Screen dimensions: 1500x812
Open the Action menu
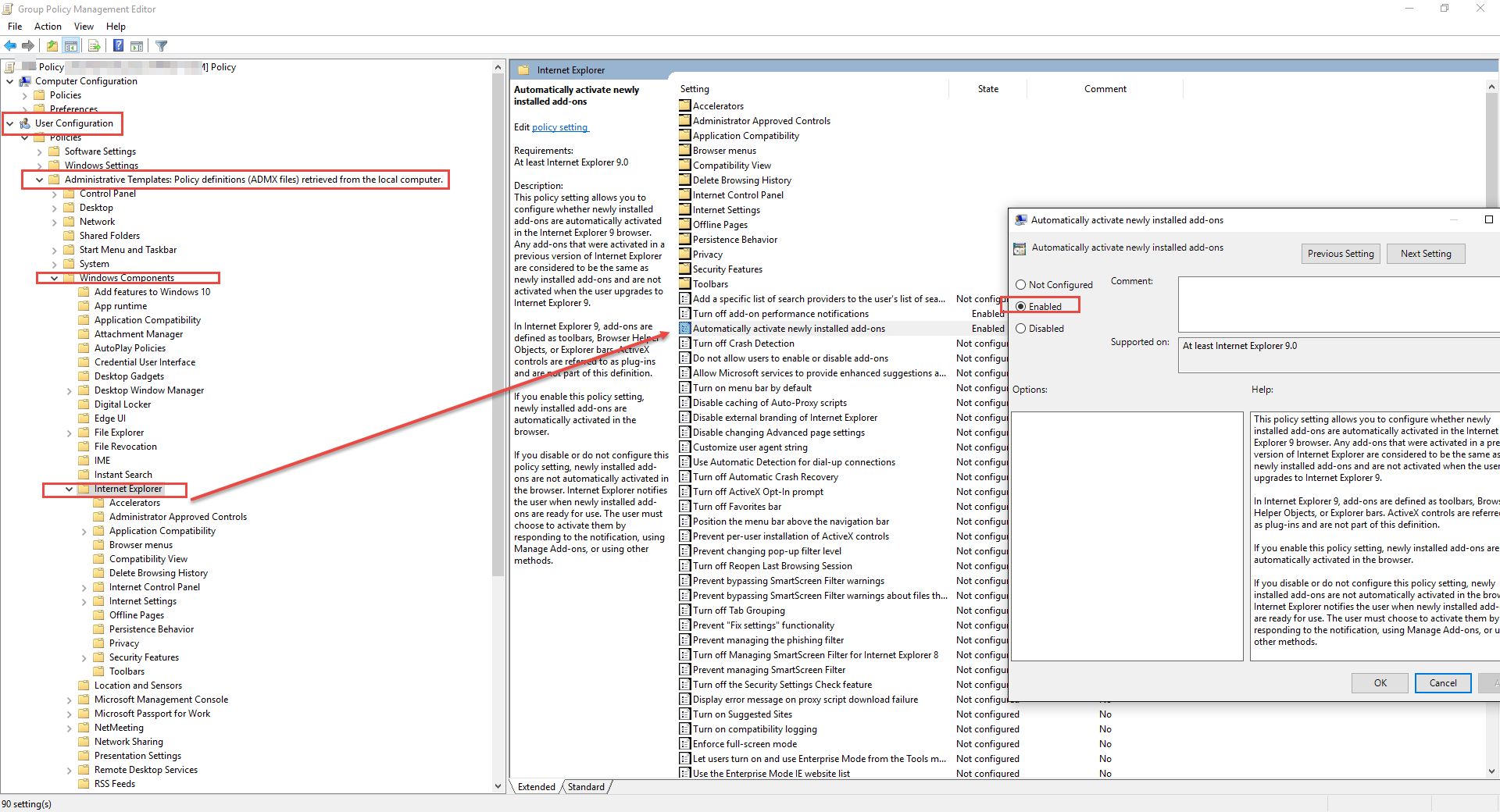(48, 26)
